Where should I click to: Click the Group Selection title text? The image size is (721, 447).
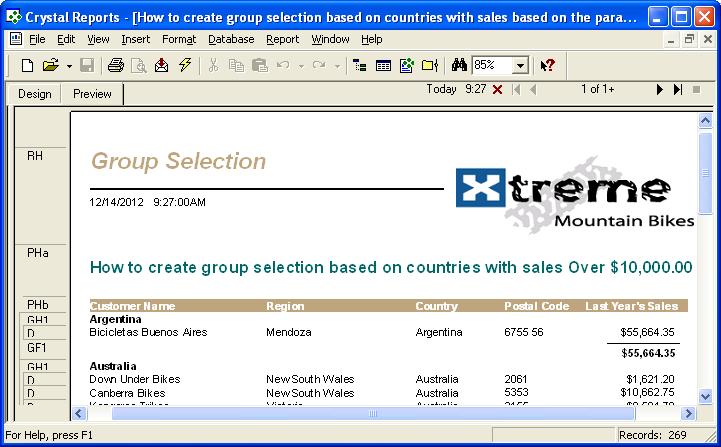coord(178,161)
